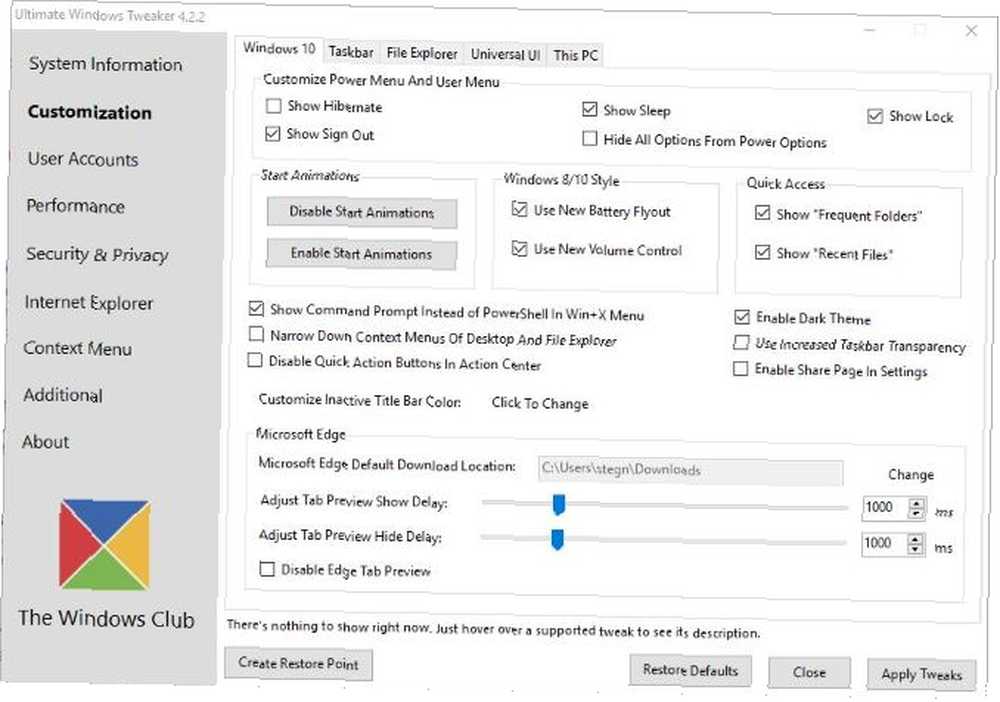Toggle Show Command Prompt Instead of PowerShell

click(x=256, y=309)
